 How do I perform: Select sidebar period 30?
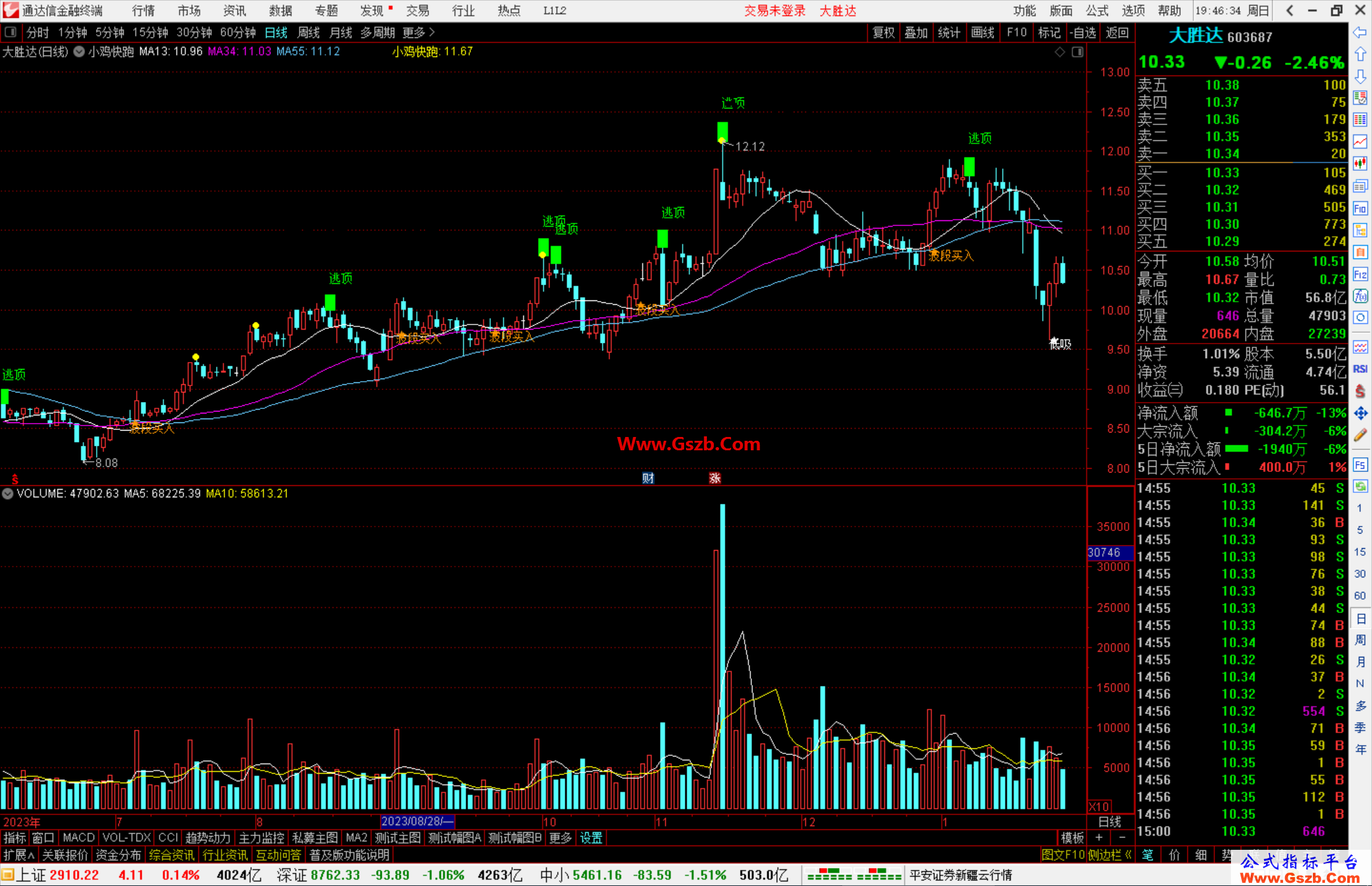click(1360, 574)
